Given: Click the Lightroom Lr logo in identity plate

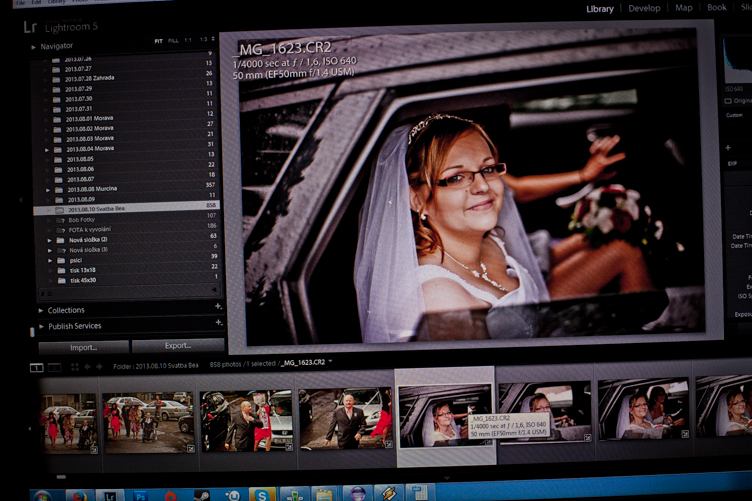Looking at the screenshot, I should click(30, 27).
